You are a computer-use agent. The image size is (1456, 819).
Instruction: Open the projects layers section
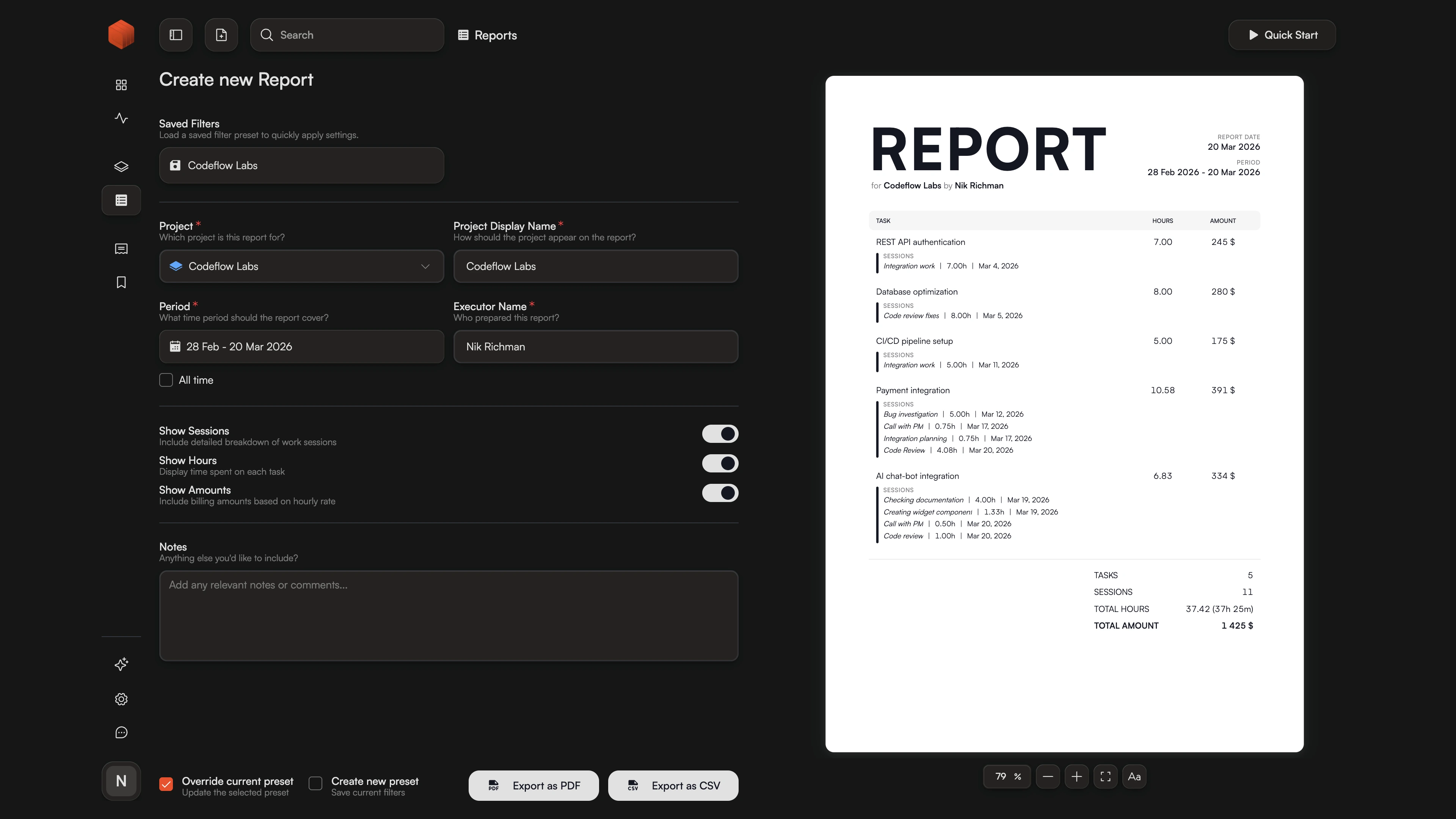tap(121, 166)
